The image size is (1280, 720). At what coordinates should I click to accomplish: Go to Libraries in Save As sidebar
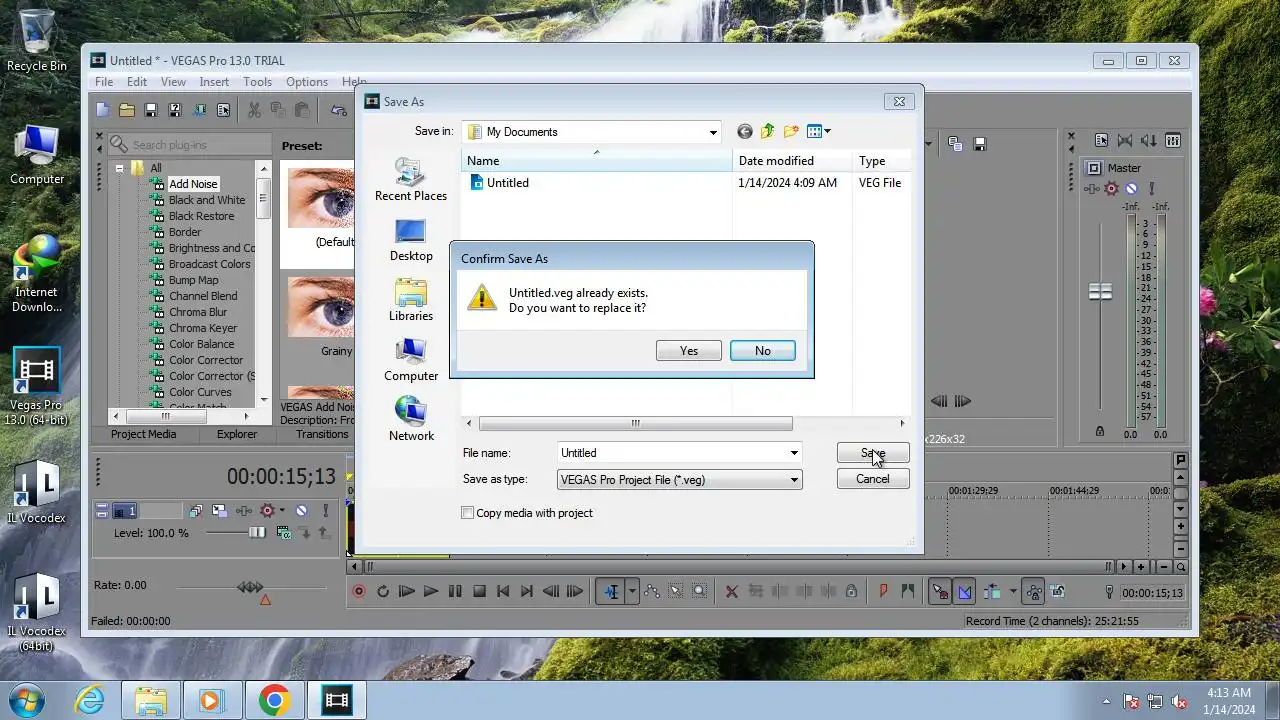click(411, 300)
